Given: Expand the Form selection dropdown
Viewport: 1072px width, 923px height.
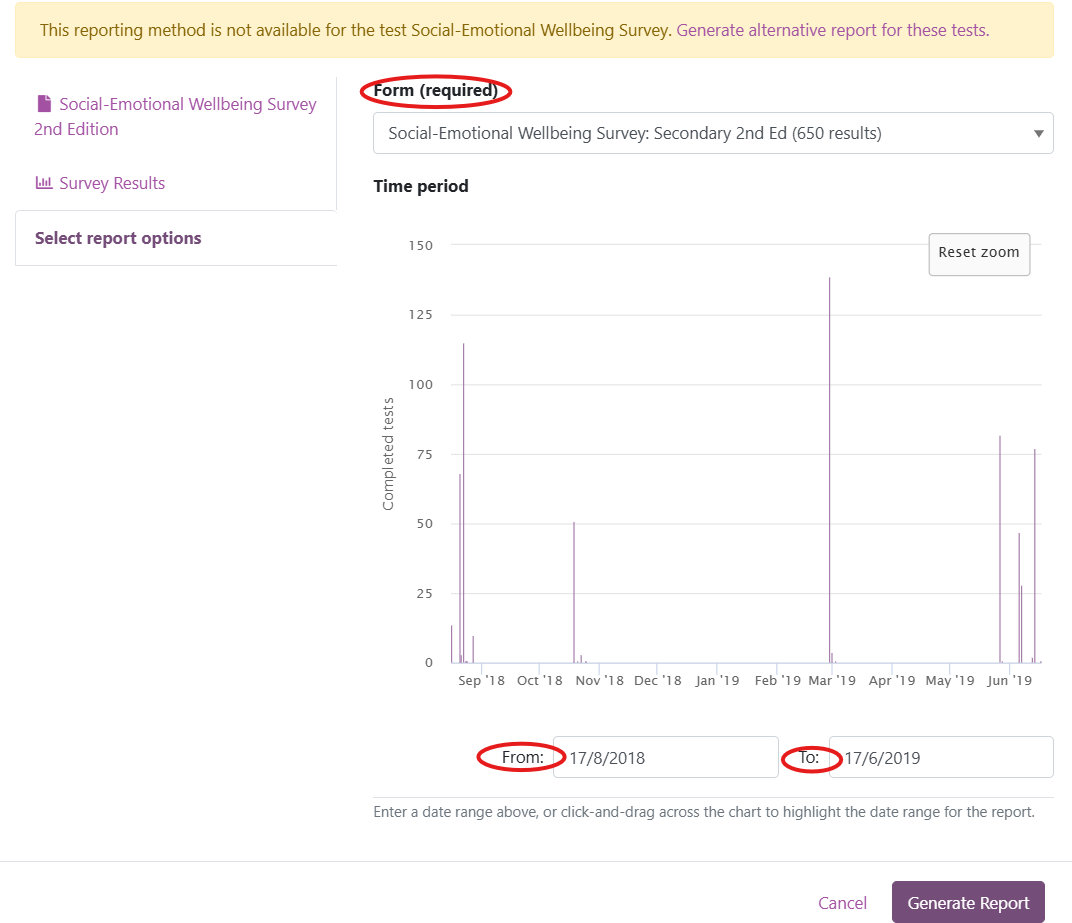Looking at the screenshot, I should 712,133.
